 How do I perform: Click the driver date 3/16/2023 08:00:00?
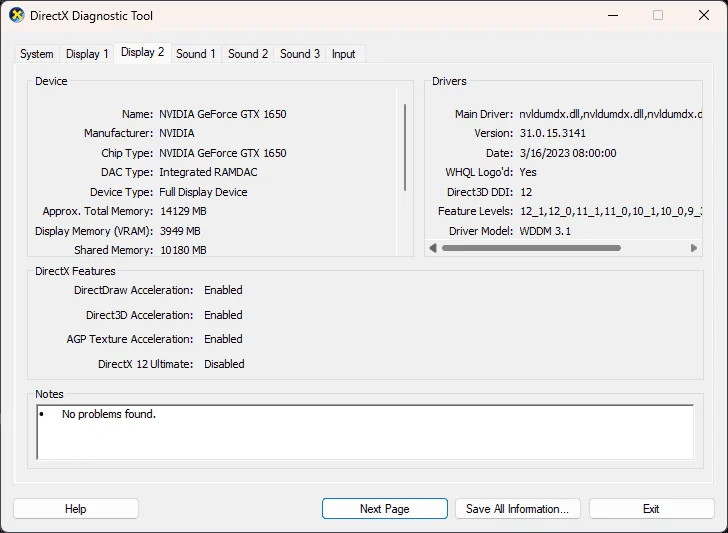pyautogui.click(x=568, y=153)
